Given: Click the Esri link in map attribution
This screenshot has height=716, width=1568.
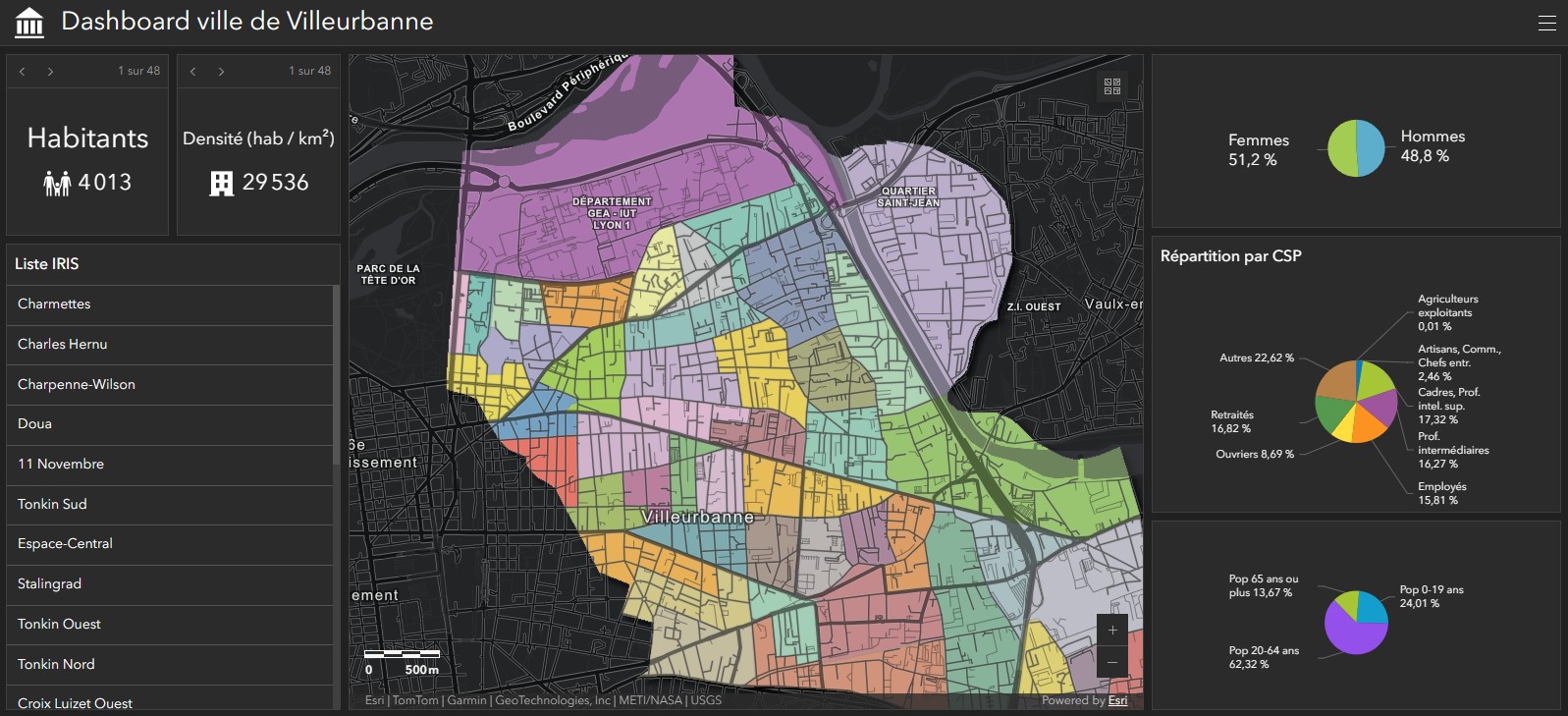Looking at the screenshot, I should point(1117,700).
